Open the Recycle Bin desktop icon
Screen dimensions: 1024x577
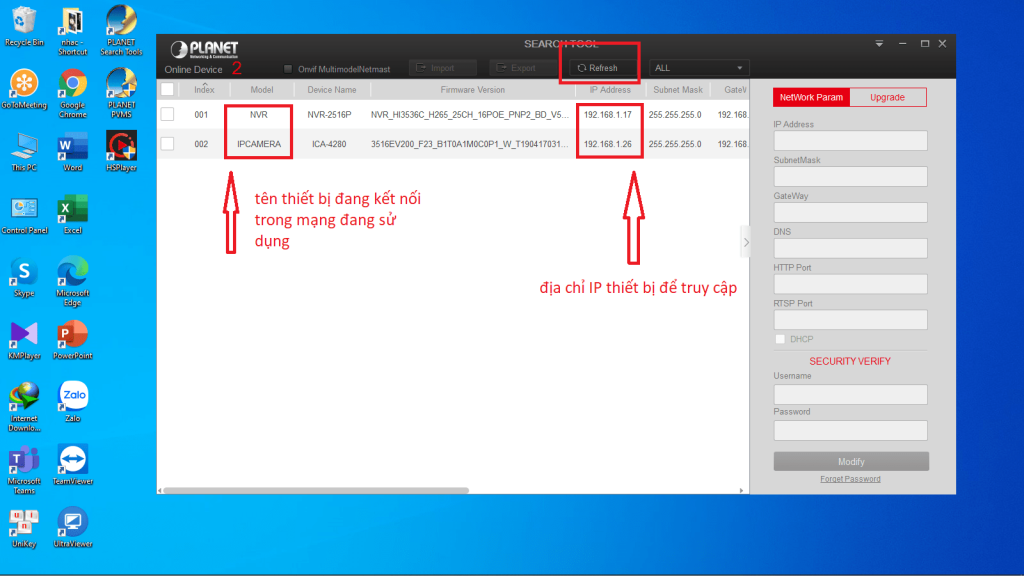click(x=24, y=27)
